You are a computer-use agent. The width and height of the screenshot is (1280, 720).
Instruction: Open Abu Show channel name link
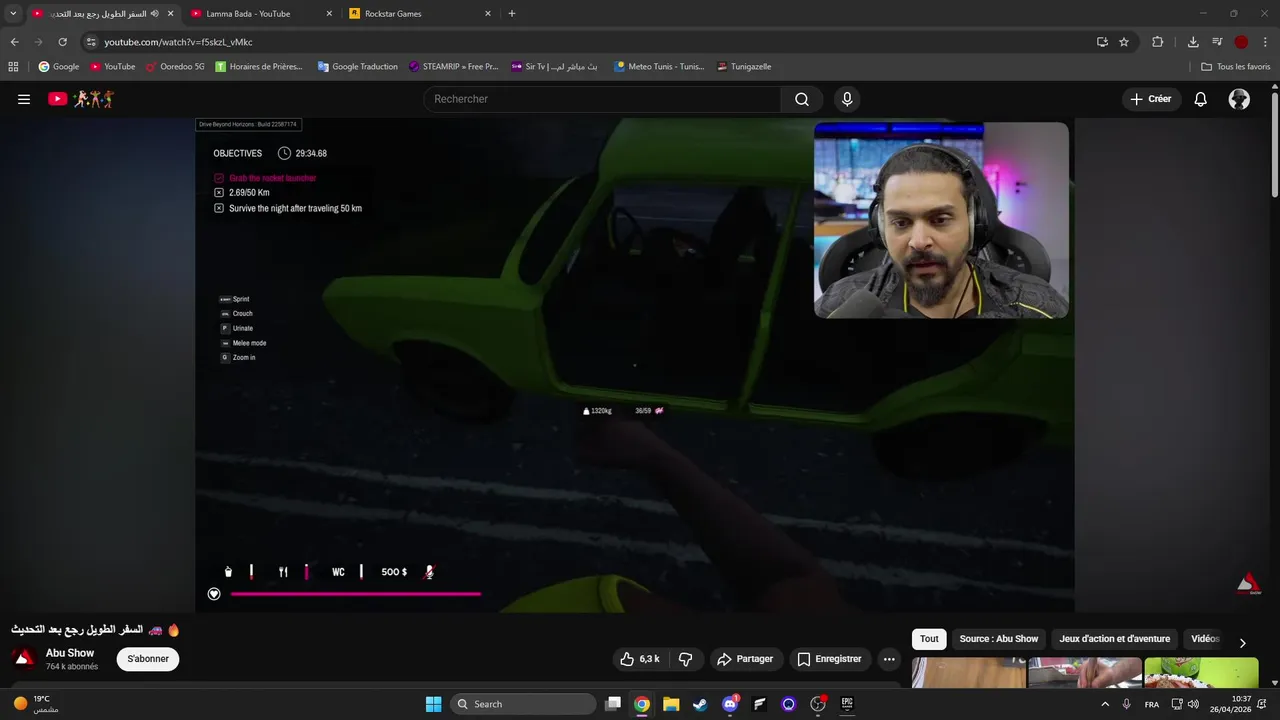point(70,653)
